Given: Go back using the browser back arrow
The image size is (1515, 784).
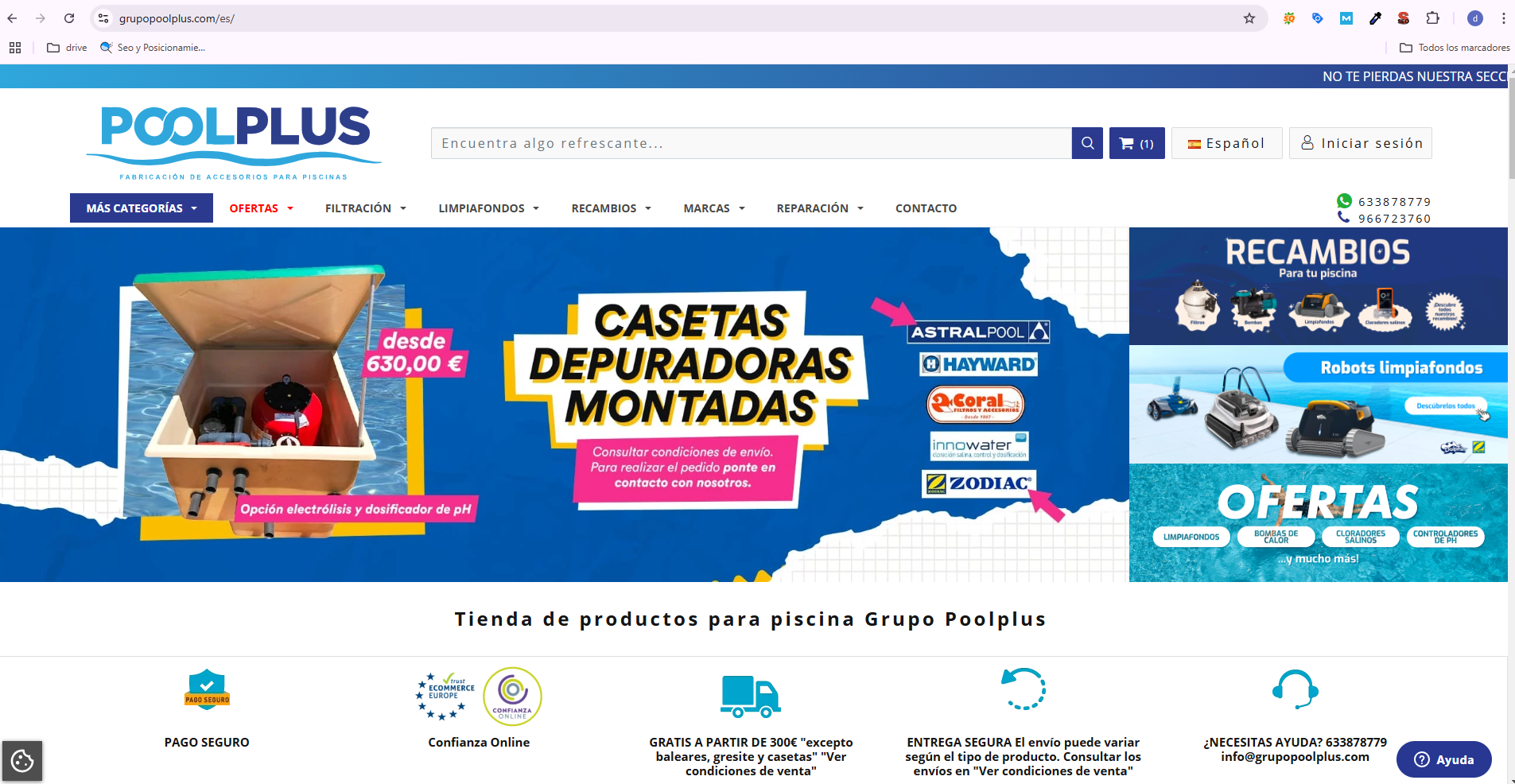Looking at the screenshot, I should [x=13, y=18].
